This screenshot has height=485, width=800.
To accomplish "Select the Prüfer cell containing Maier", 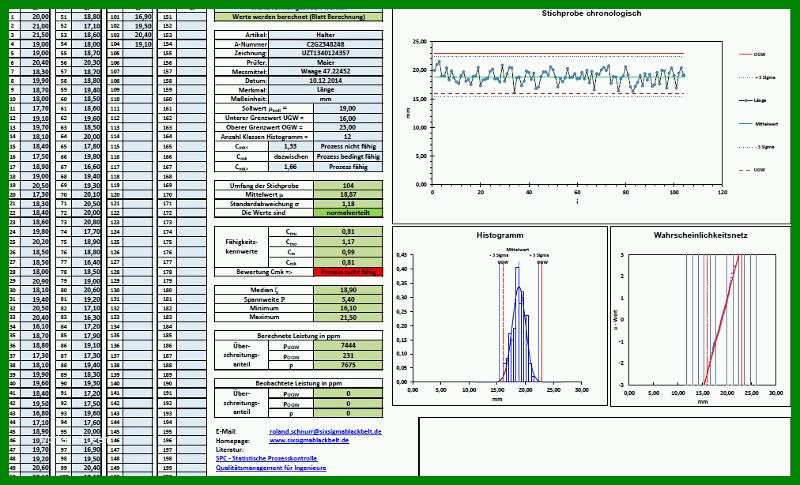I will (326, 62).
